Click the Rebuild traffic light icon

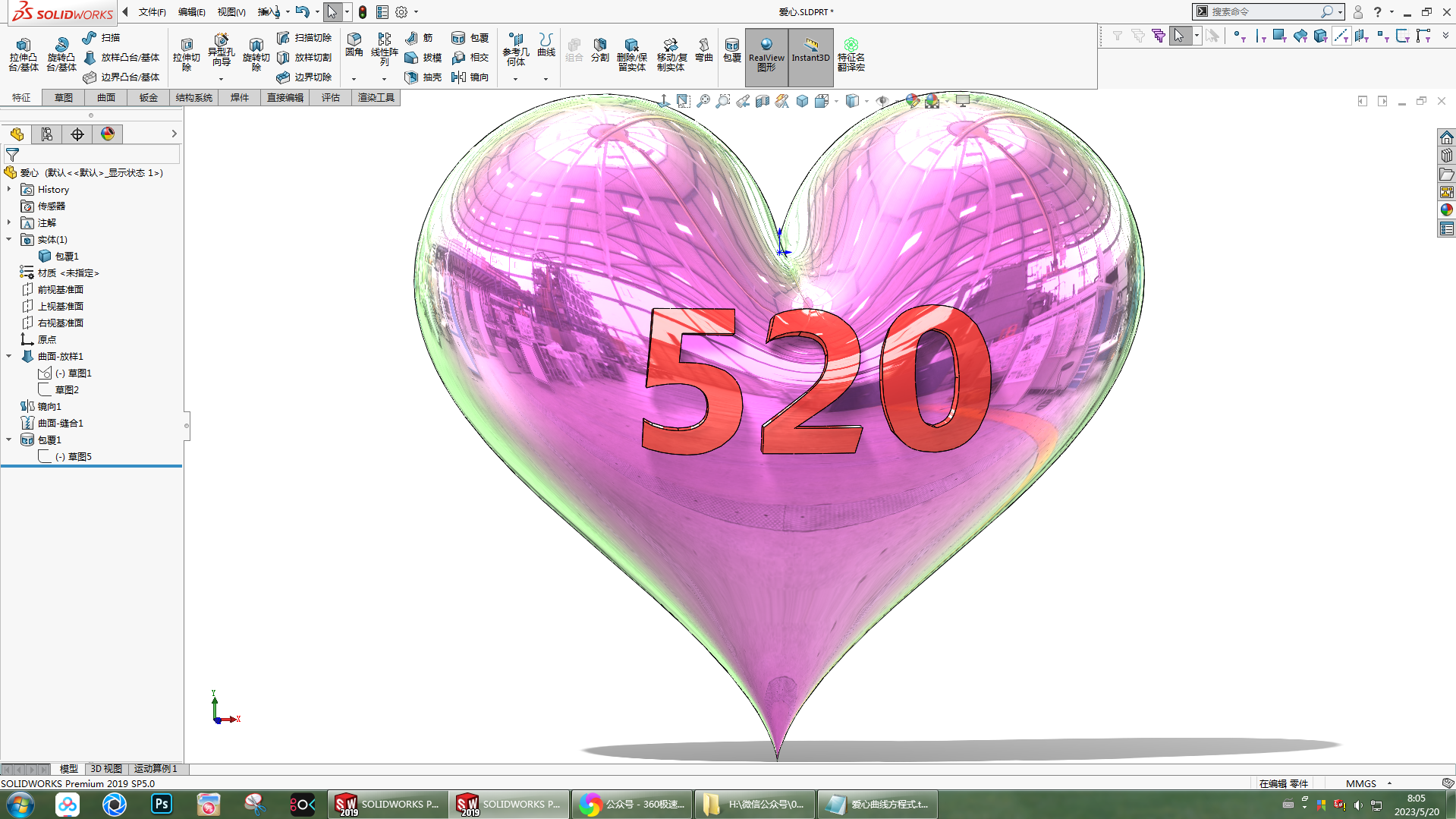point(363,12)
